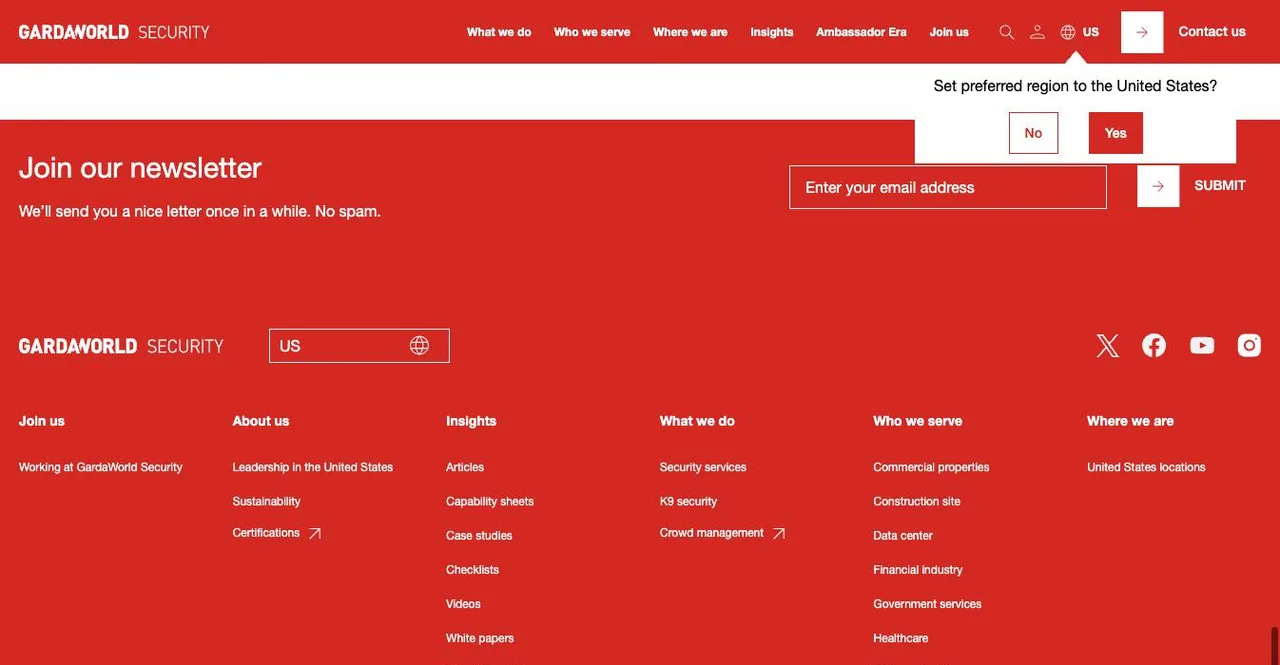
Task: Open the X (Twitter) social icon
Action: tap(1107, 346)
